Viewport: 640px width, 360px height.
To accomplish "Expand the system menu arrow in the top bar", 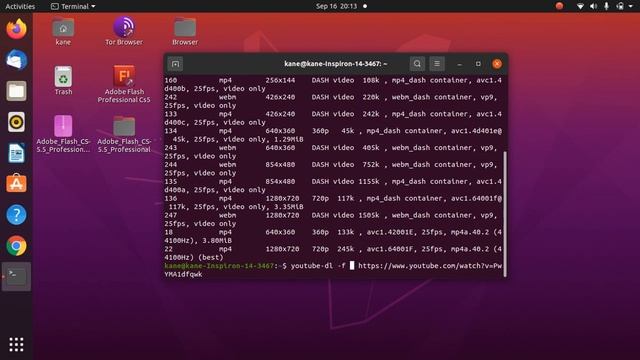I will tap(631, 7).
